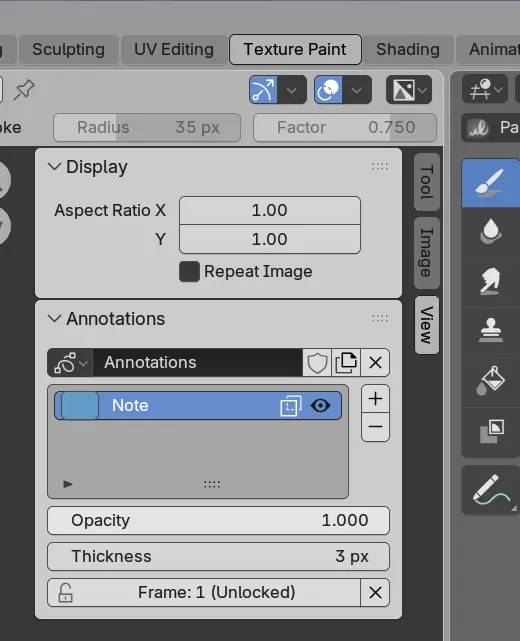
Task: Toggle the overlays display button
Action: click(328, 90)
